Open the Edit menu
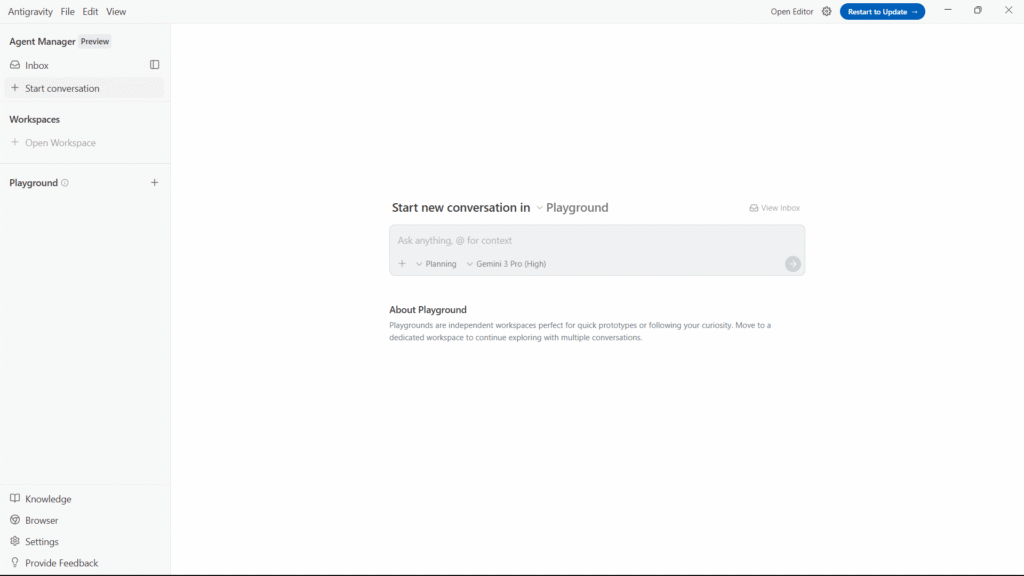The height and width of the screenshot is (576, 1024). click(90, 12)
